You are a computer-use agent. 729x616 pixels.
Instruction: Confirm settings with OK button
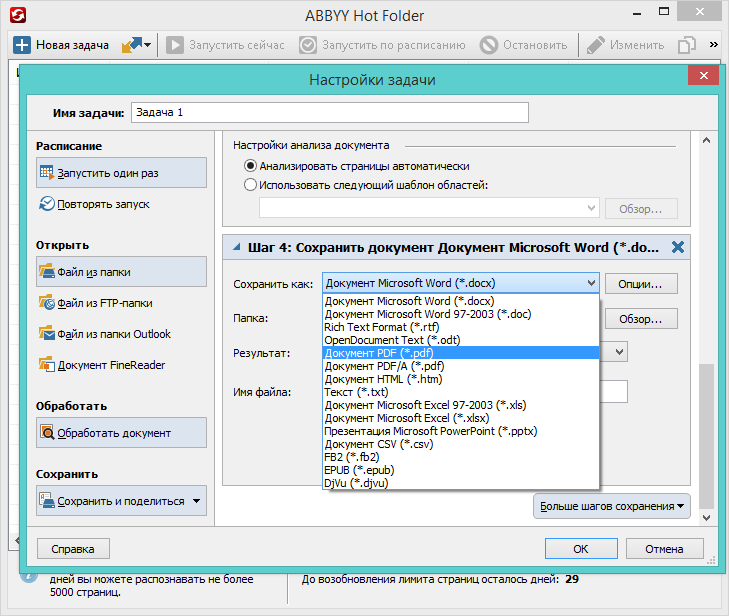(x=581, y=549)
